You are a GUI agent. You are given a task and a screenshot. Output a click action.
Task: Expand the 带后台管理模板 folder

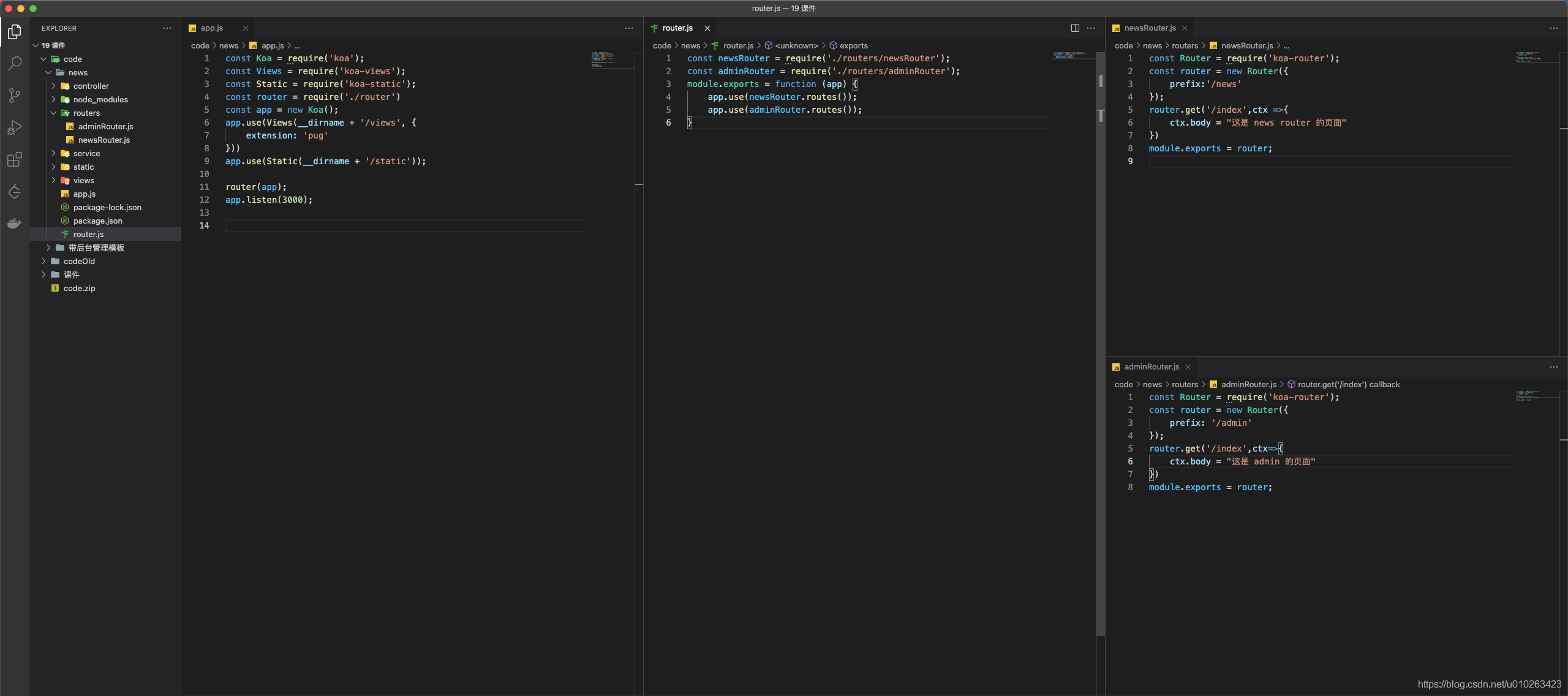105,248
